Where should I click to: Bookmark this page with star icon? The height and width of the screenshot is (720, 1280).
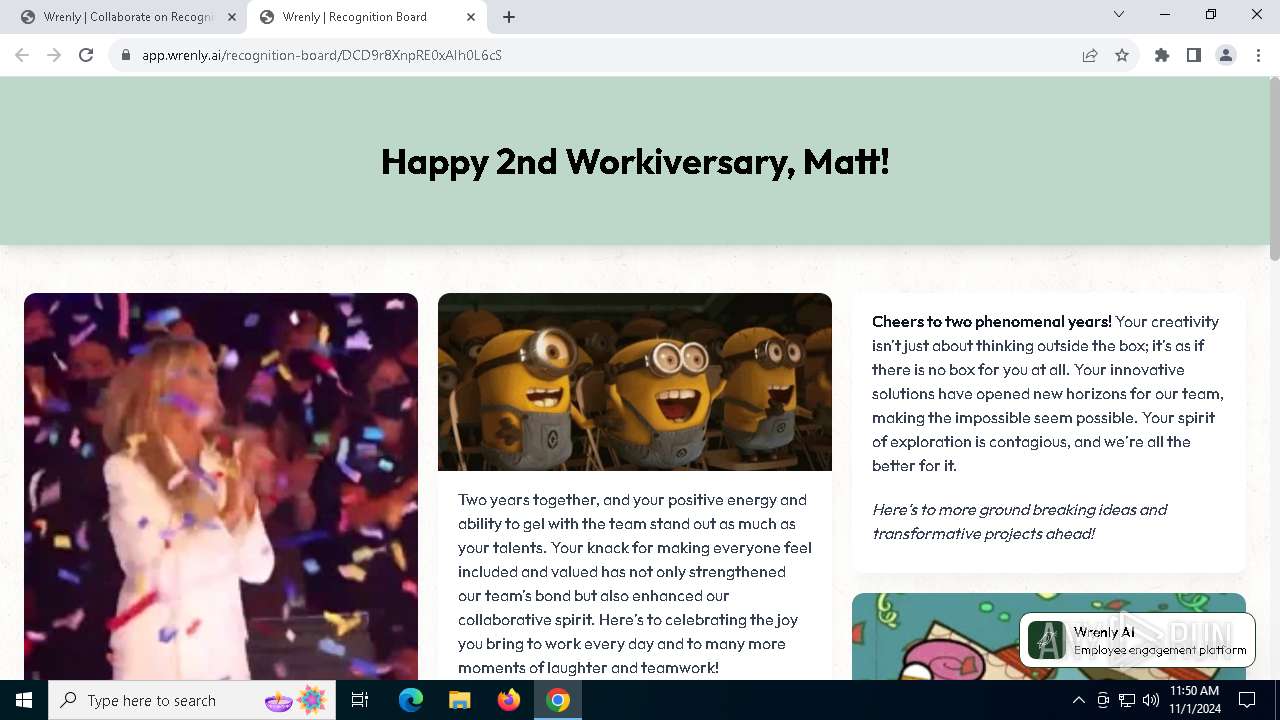coord(1122,55)
